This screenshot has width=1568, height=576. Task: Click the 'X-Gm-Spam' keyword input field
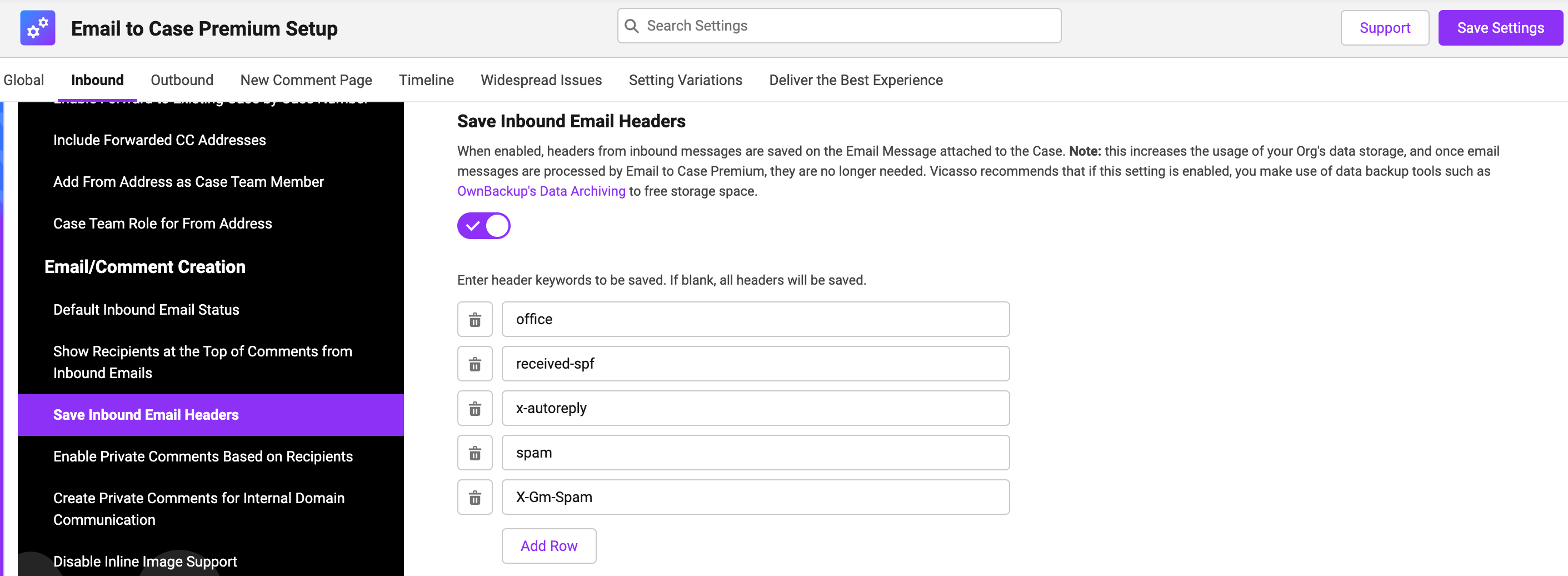point(756,498)
